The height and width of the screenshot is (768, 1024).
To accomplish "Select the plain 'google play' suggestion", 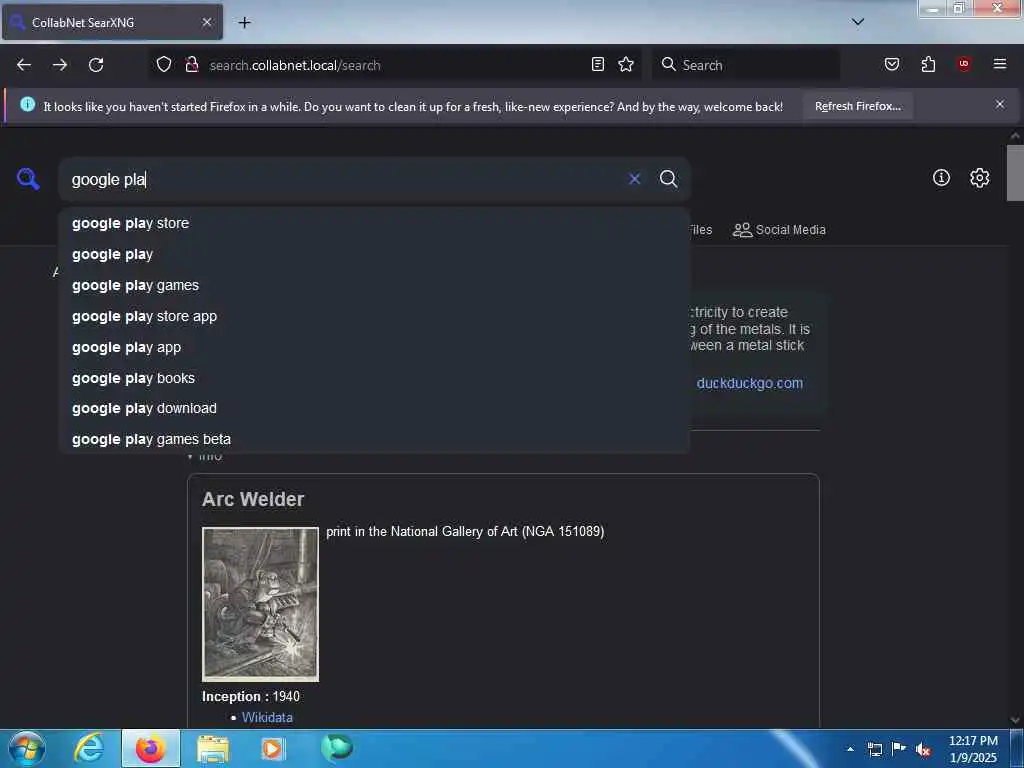I will (x=374, y=255).
